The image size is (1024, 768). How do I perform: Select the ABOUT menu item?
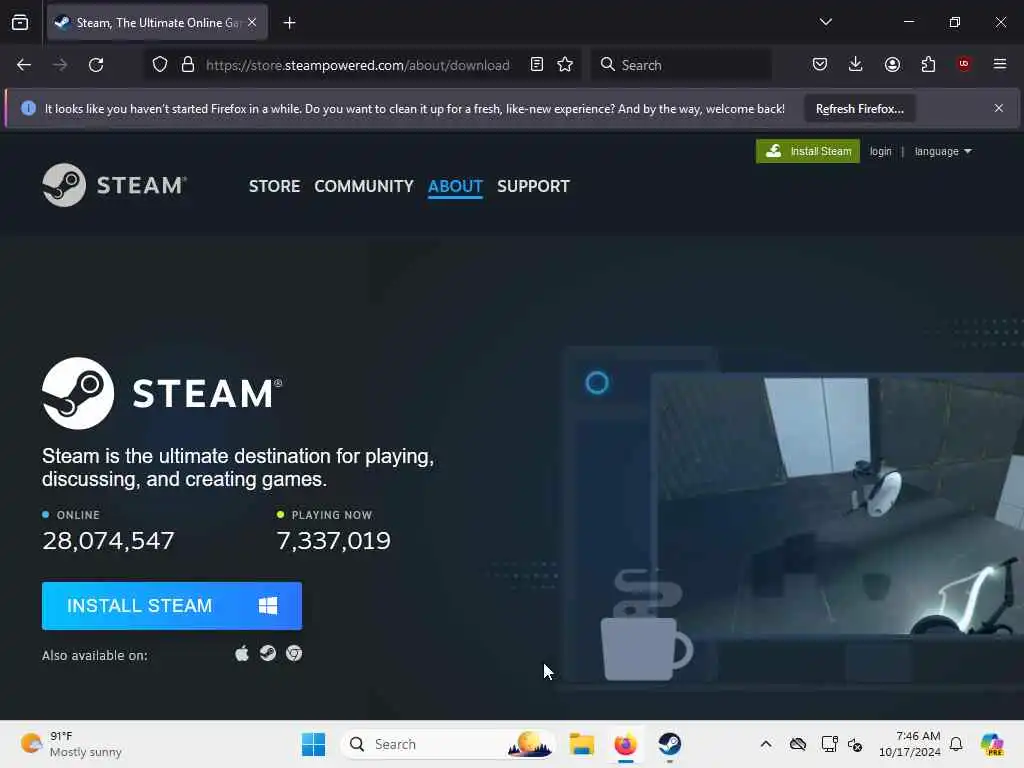tap(455, 186)
